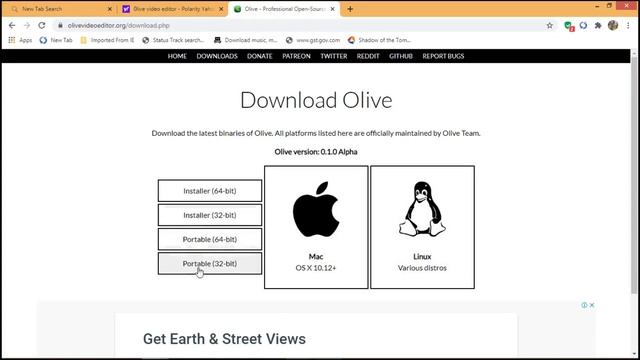Viewport: 640px width, 360px height.
Task: Open the Imported From IE bookmark folder
Action: (x=107, y=40)
